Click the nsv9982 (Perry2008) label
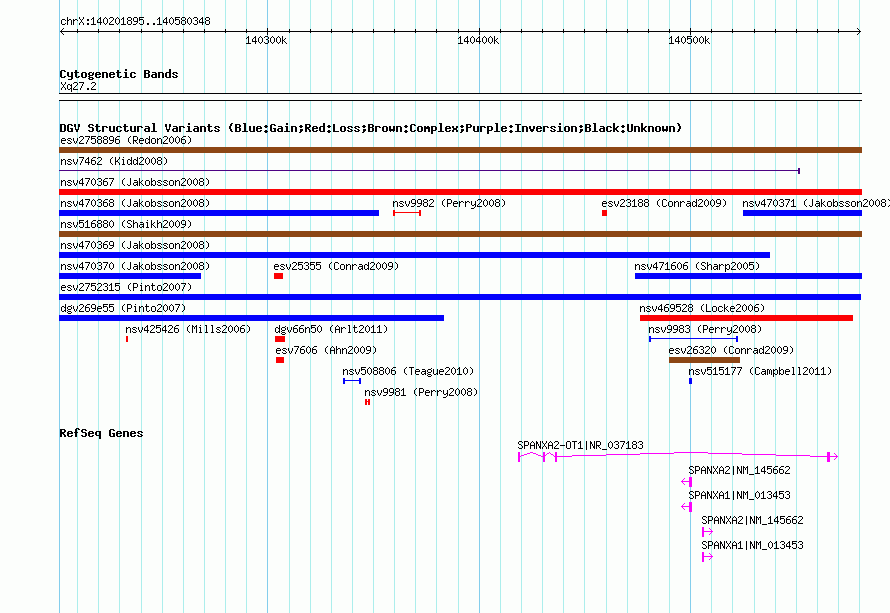 pyautogui.click(x=449, y=203)
